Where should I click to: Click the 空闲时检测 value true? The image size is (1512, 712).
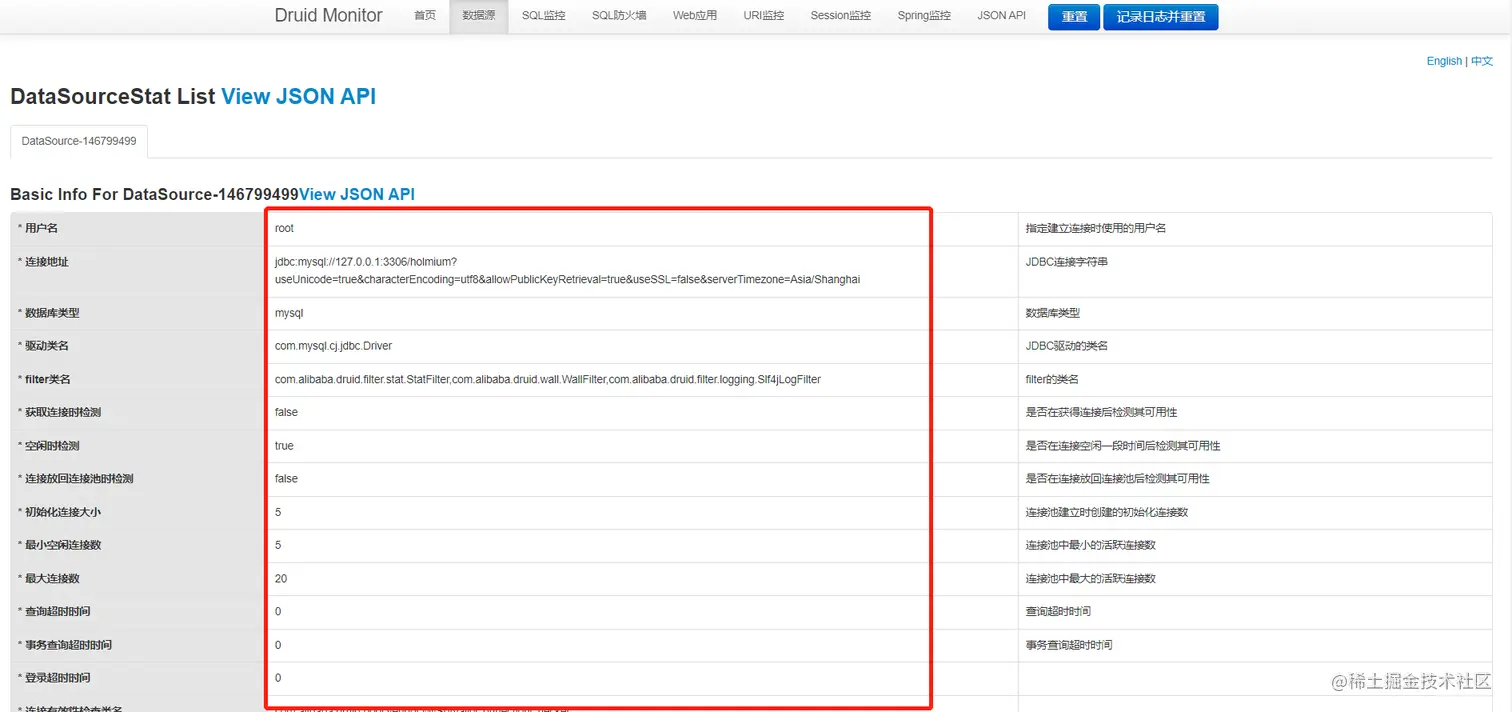pyautogui.click(x=284, y=446)
